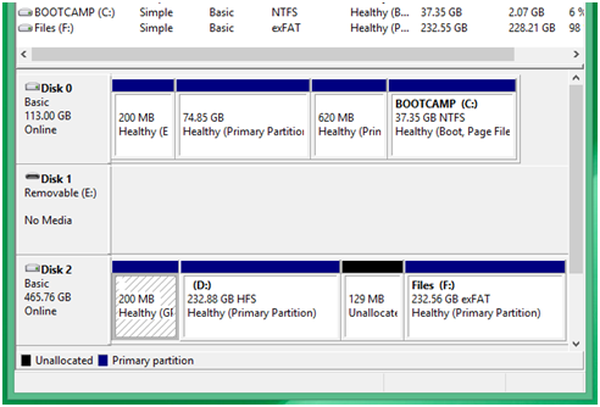Viewport: 600px width, 407px height.
Task: Click the Files (F:) volume drive icon
Action: 25,29
